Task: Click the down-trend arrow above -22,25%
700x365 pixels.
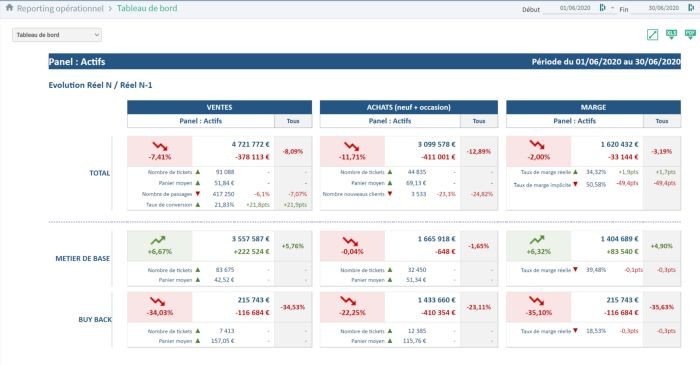Action: pos(348,301)
